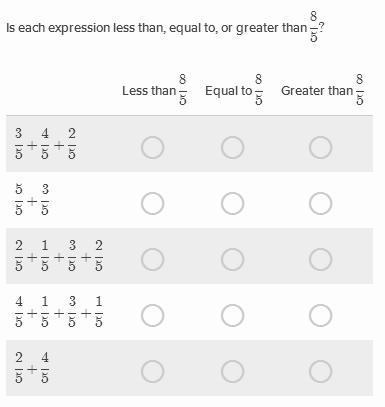
Task: Choose Equal to for 2/5+1/5+3/5+2/5 row
Action: pos(232,259)
